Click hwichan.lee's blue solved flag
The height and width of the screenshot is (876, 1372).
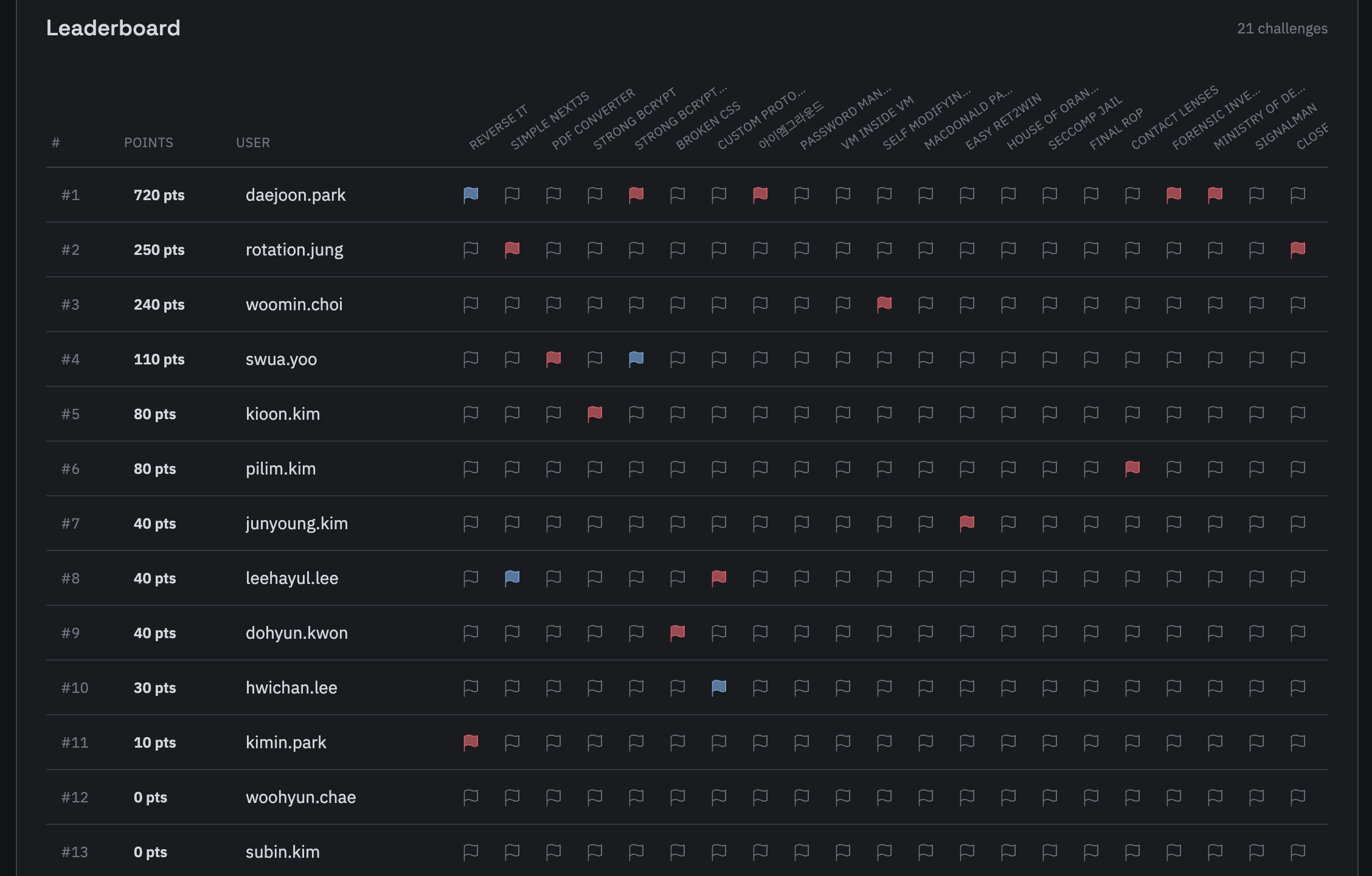[x=719, y=687]
